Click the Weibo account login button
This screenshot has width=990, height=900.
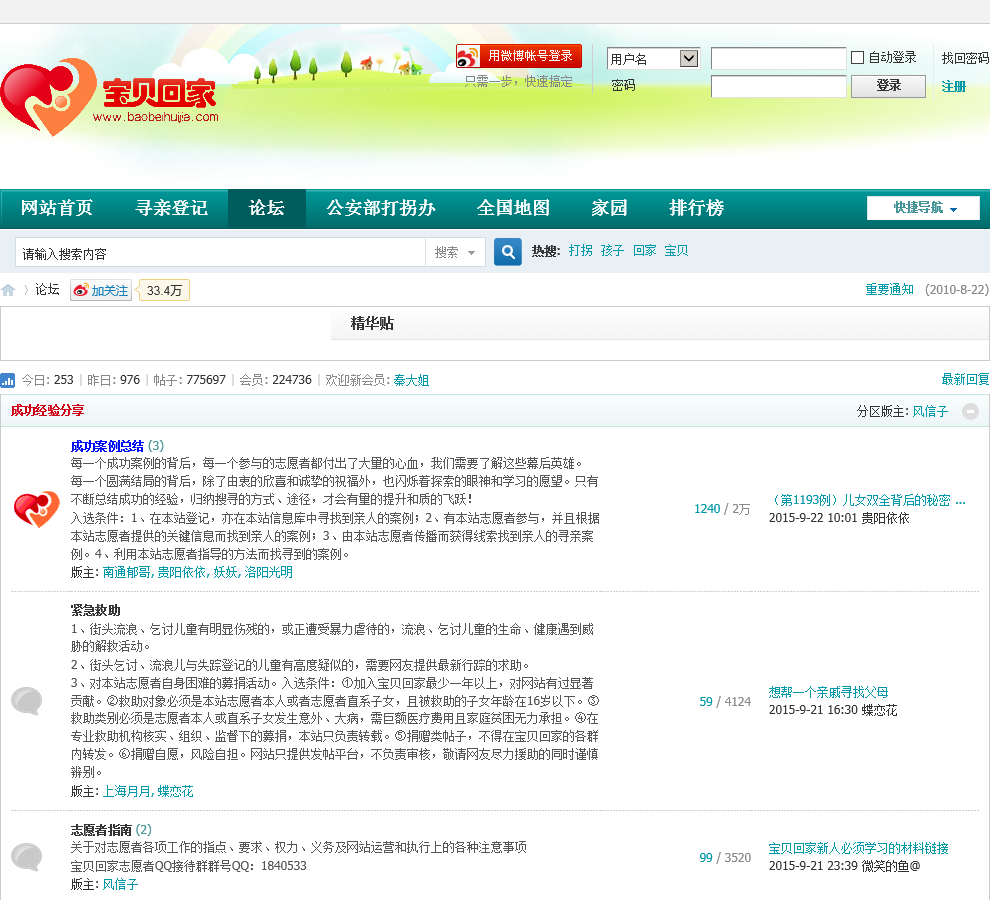coord(518,56)
